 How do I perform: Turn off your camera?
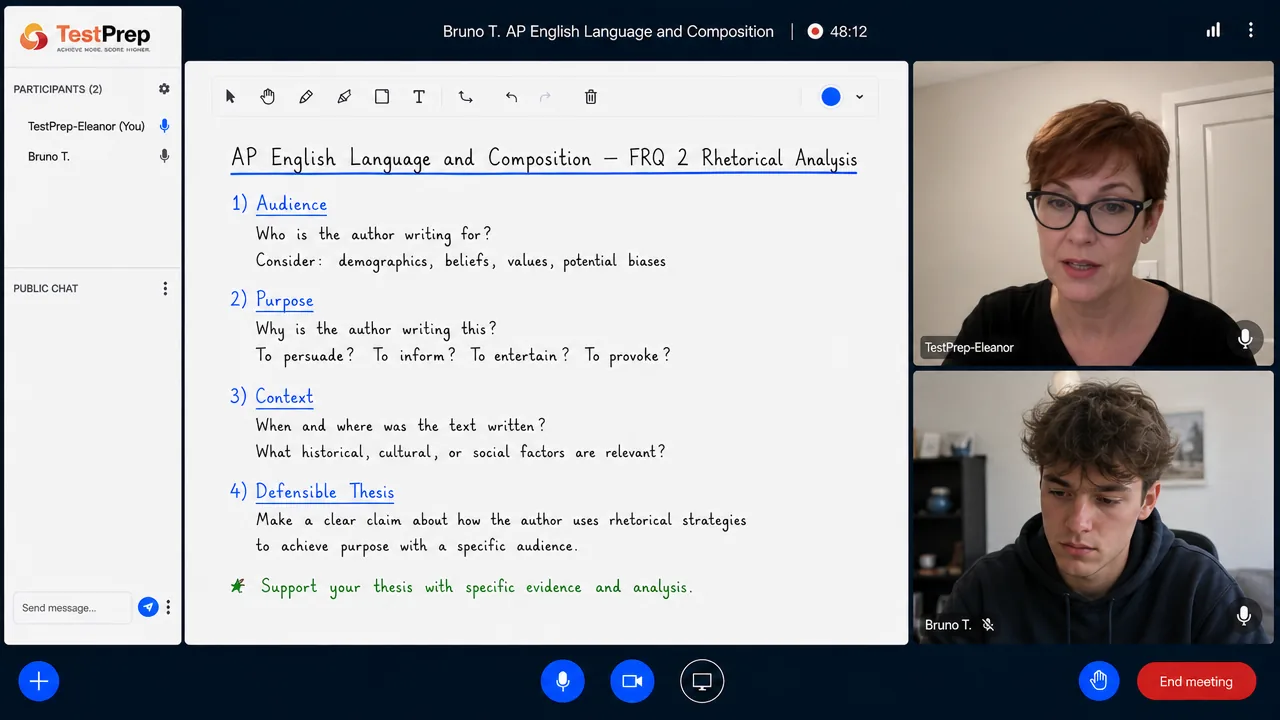[632, 681]
